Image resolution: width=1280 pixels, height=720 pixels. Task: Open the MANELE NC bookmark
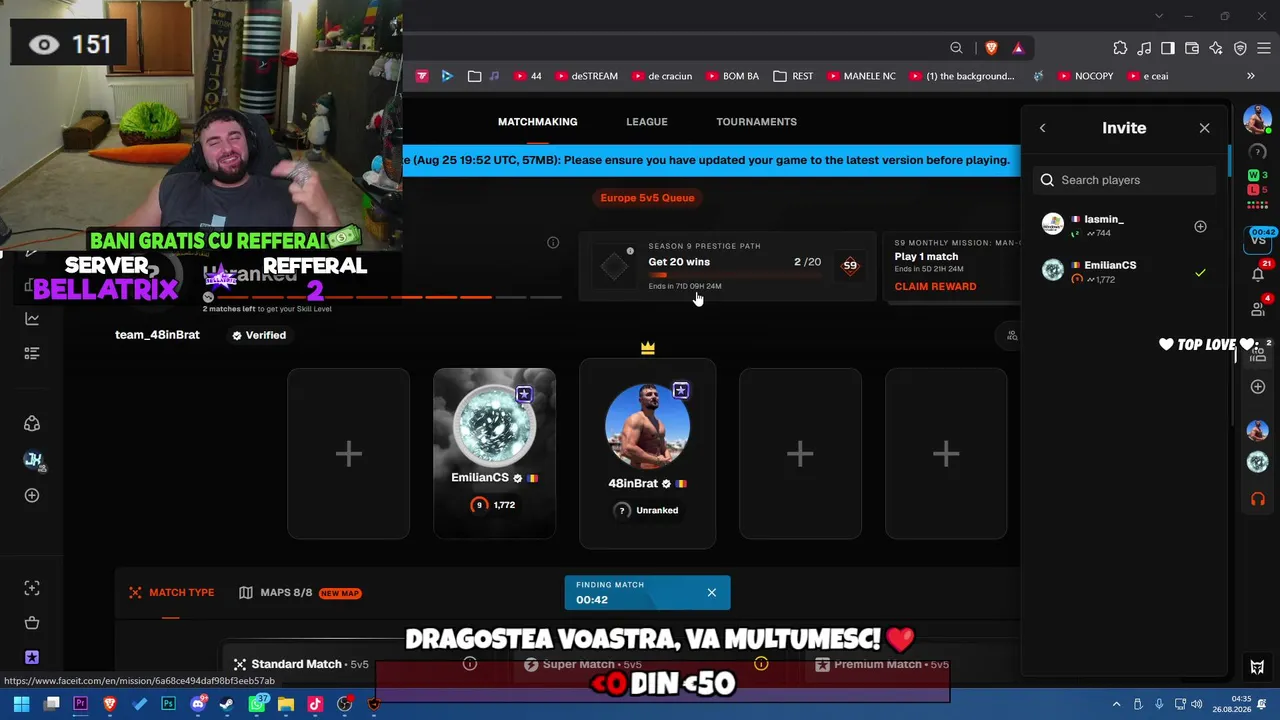tap(861, 76)
